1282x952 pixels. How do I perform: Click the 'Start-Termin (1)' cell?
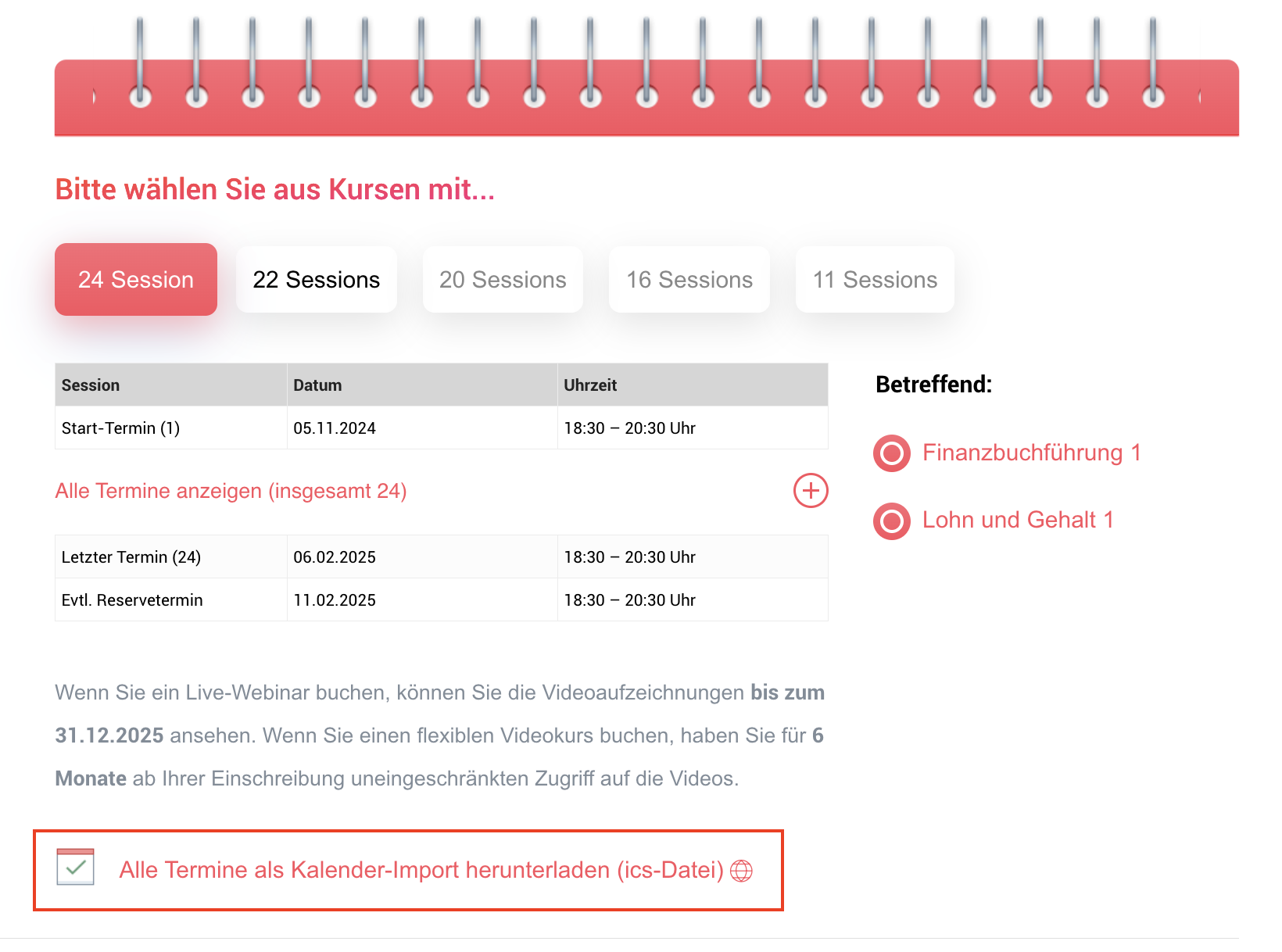(x=171, y=428)
